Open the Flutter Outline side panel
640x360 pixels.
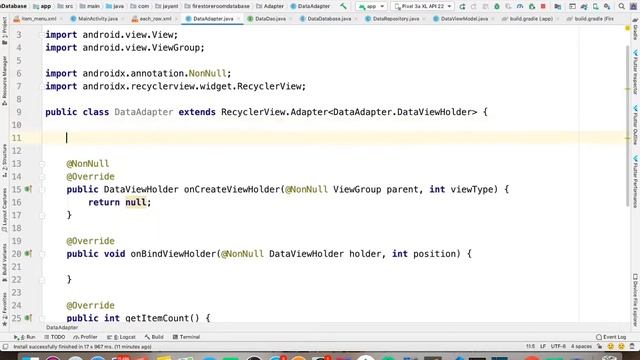pos(635,125)
